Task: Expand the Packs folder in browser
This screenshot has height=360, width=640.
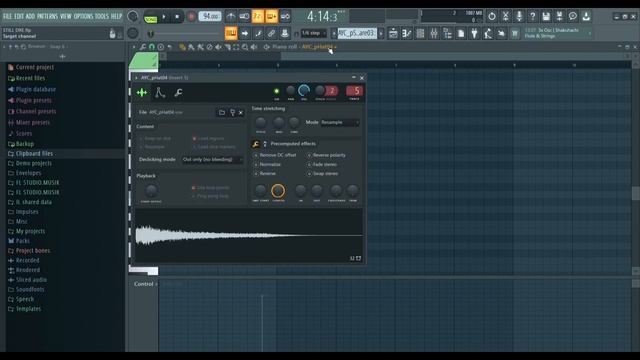Action: [x=22, y=241]
